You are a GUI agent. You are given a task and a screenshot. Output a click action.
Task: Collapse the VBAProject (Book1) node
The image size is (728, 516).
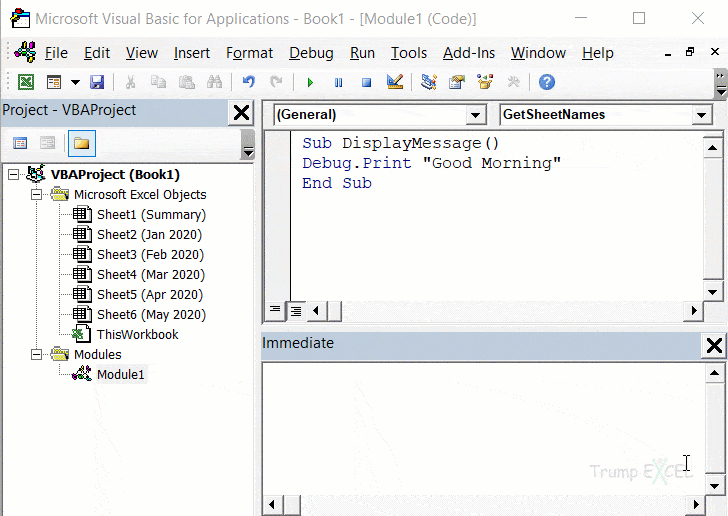coord(14,175)
